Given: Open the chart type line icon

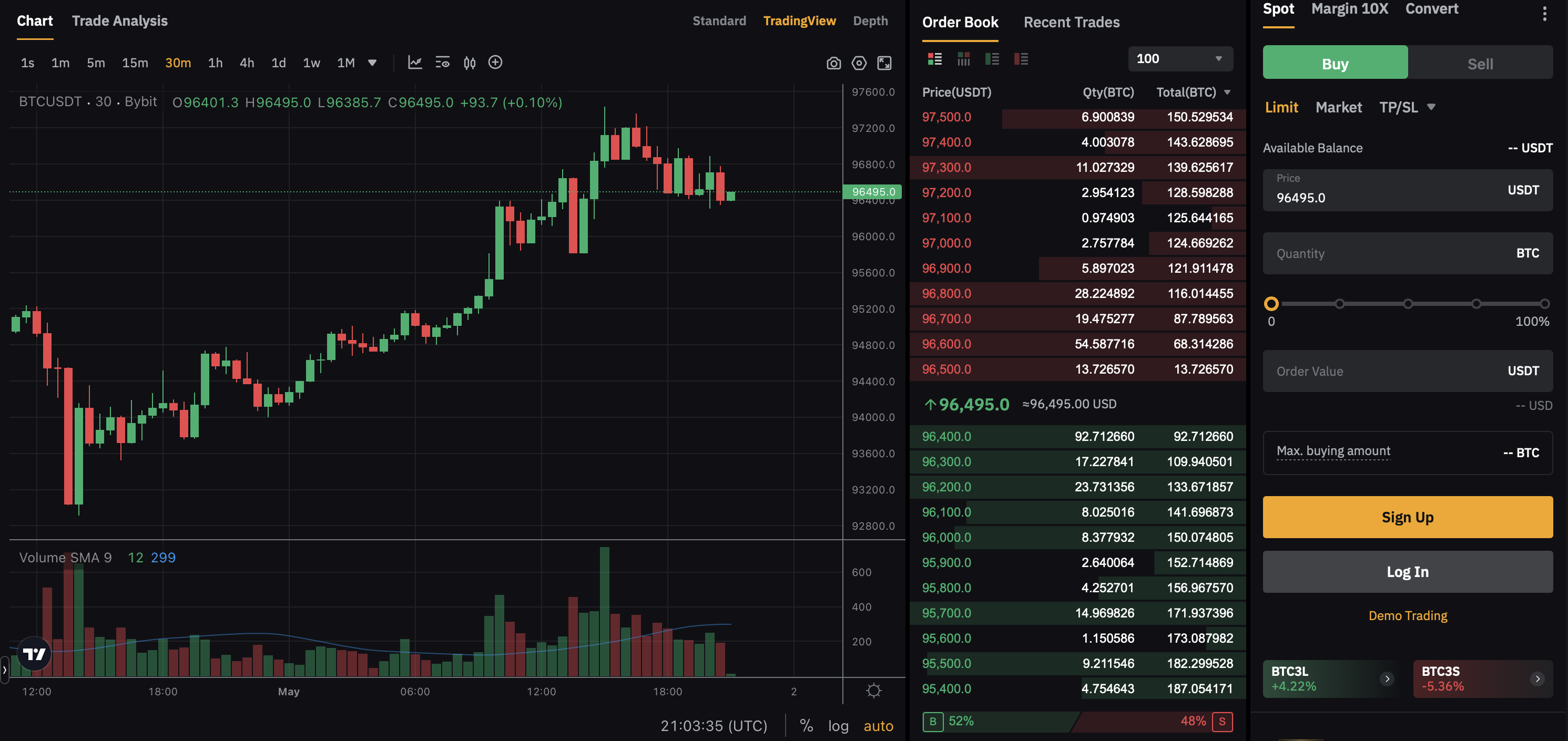Looking at the screenshot, I should [414, 63].
